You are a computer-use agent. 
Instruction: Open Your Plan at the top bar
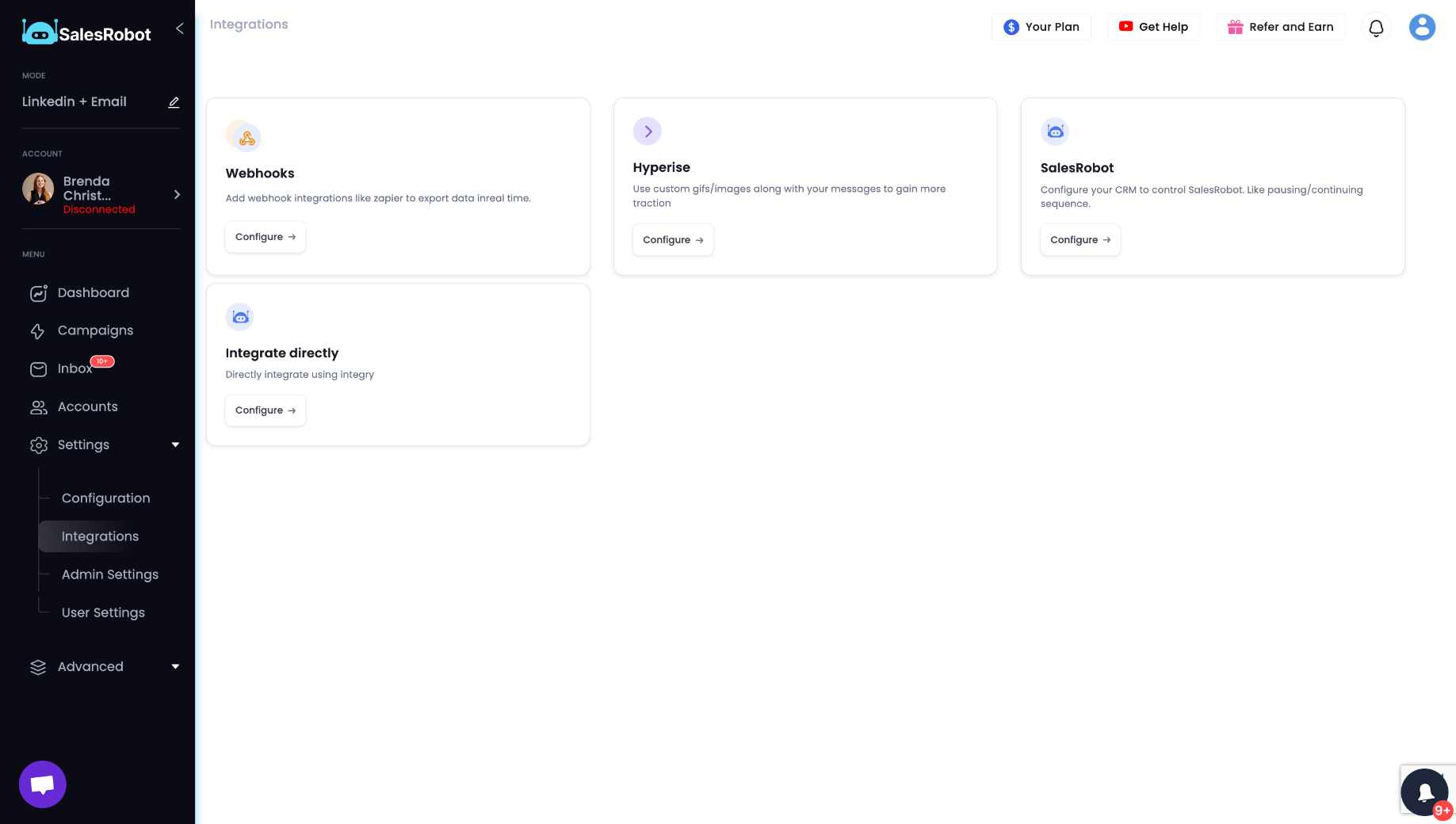(x=1041, y=26)
